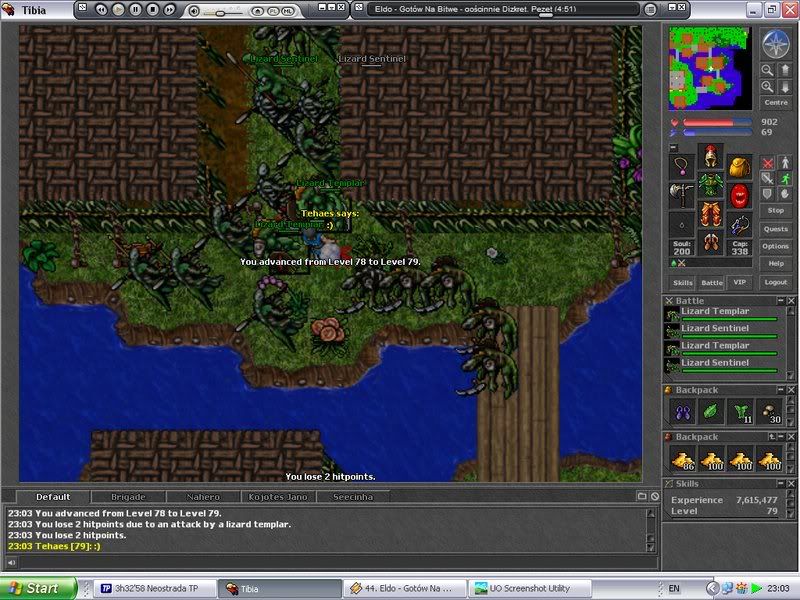The image size is (800, 600).
Task: Open the Quests log
Action: pyautogui.click(x=776, y=229)
